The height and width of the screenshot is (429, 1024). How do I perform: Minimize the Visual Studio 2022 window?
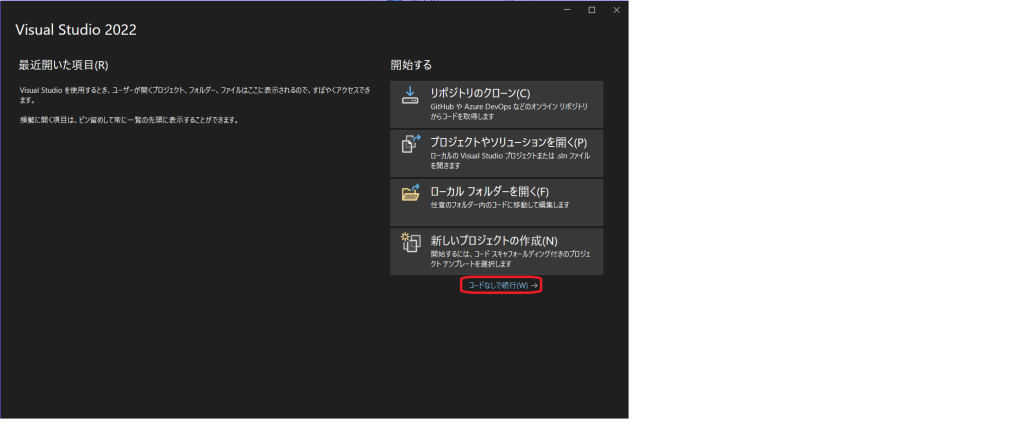(x=567, y=9)
